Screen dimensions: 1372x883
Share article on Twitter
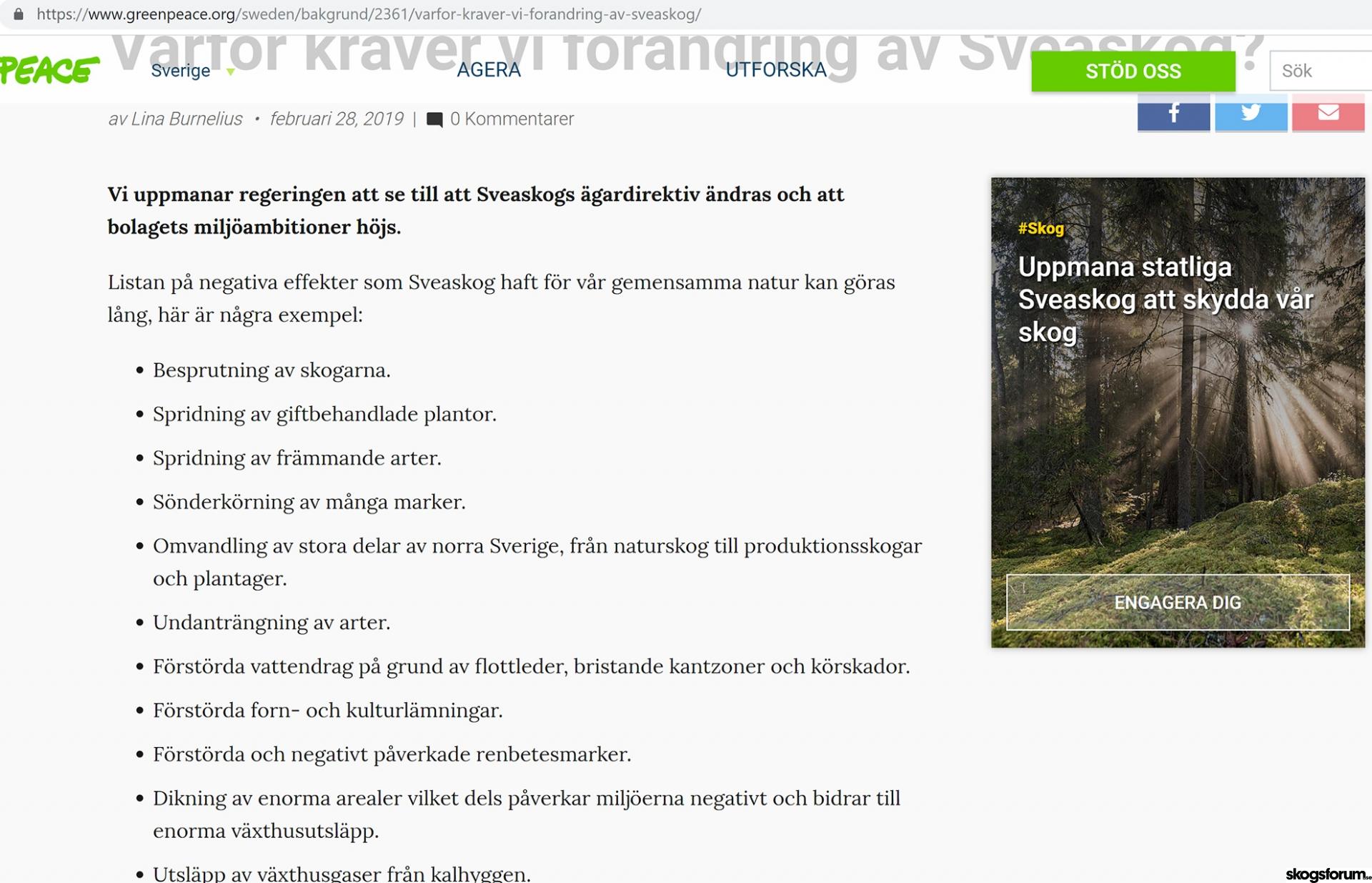(1251, 113)
